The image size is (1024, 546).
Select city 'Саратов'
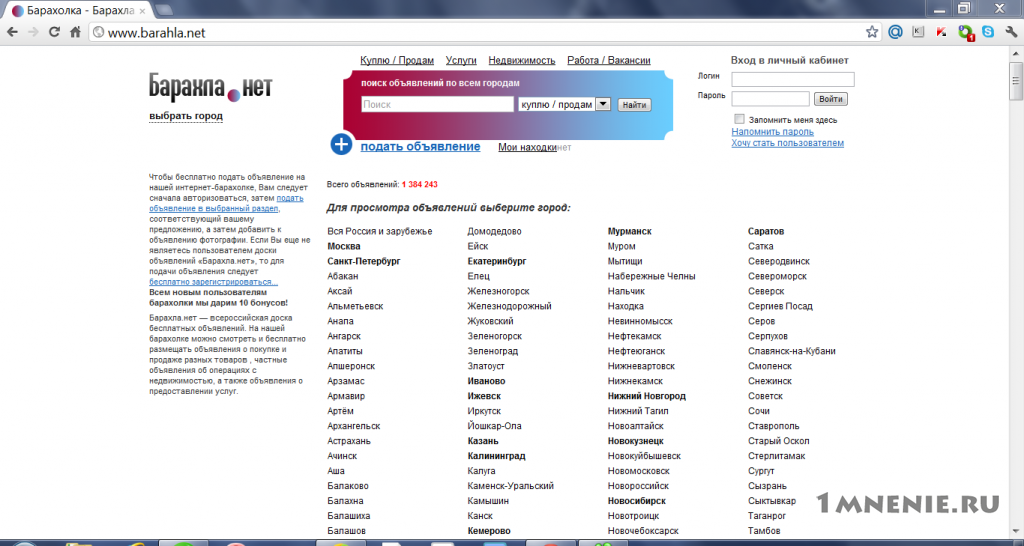[766, 231]
